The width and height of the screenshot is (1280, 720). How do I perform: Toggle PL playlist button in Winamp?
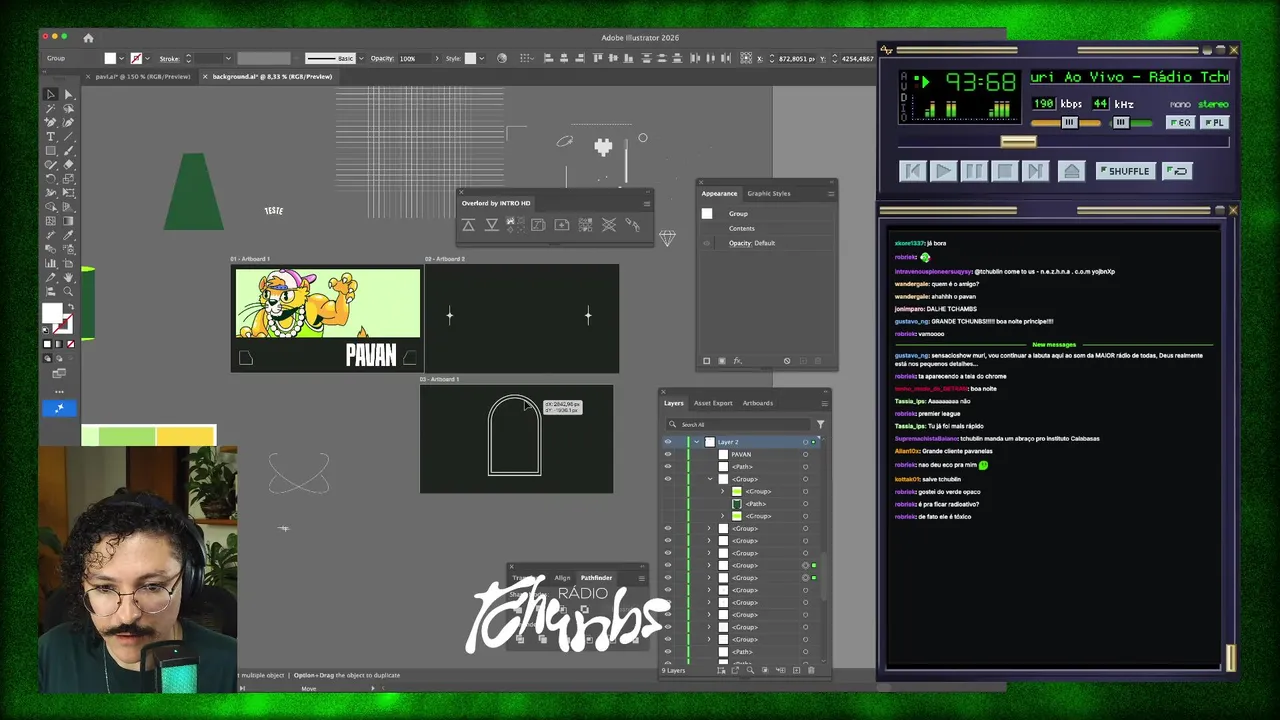pyautogui.click(x=1214, y=122)
